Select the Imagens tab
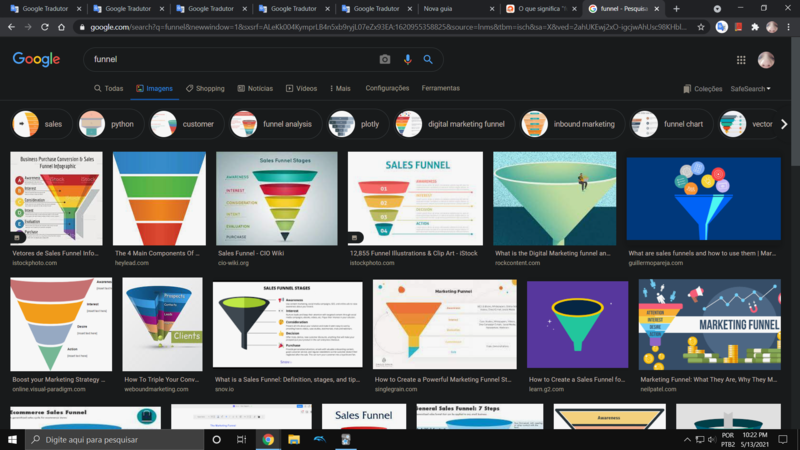The height and width of the screenshot is (450, 800). click(155, 88)
